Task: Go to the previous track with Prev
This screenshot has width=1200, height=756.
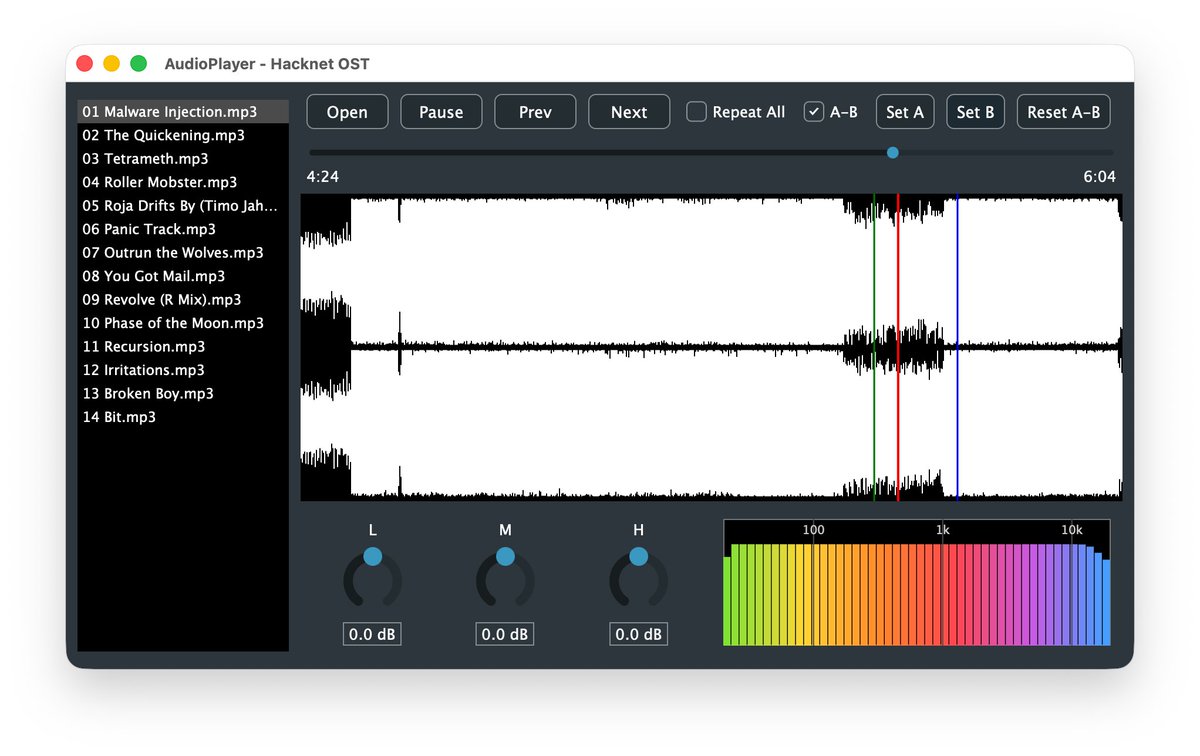Action: click(535, 112)
